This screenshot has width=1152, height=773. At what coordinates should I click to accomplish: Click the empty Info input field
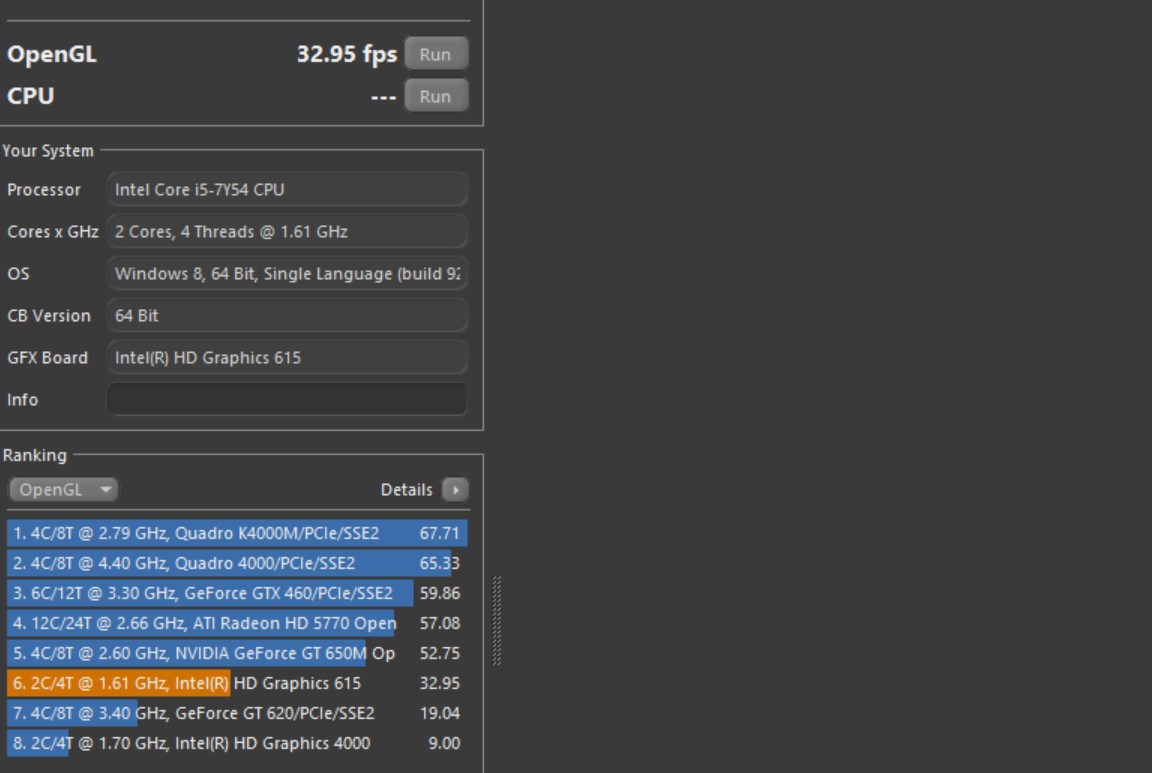287,399
